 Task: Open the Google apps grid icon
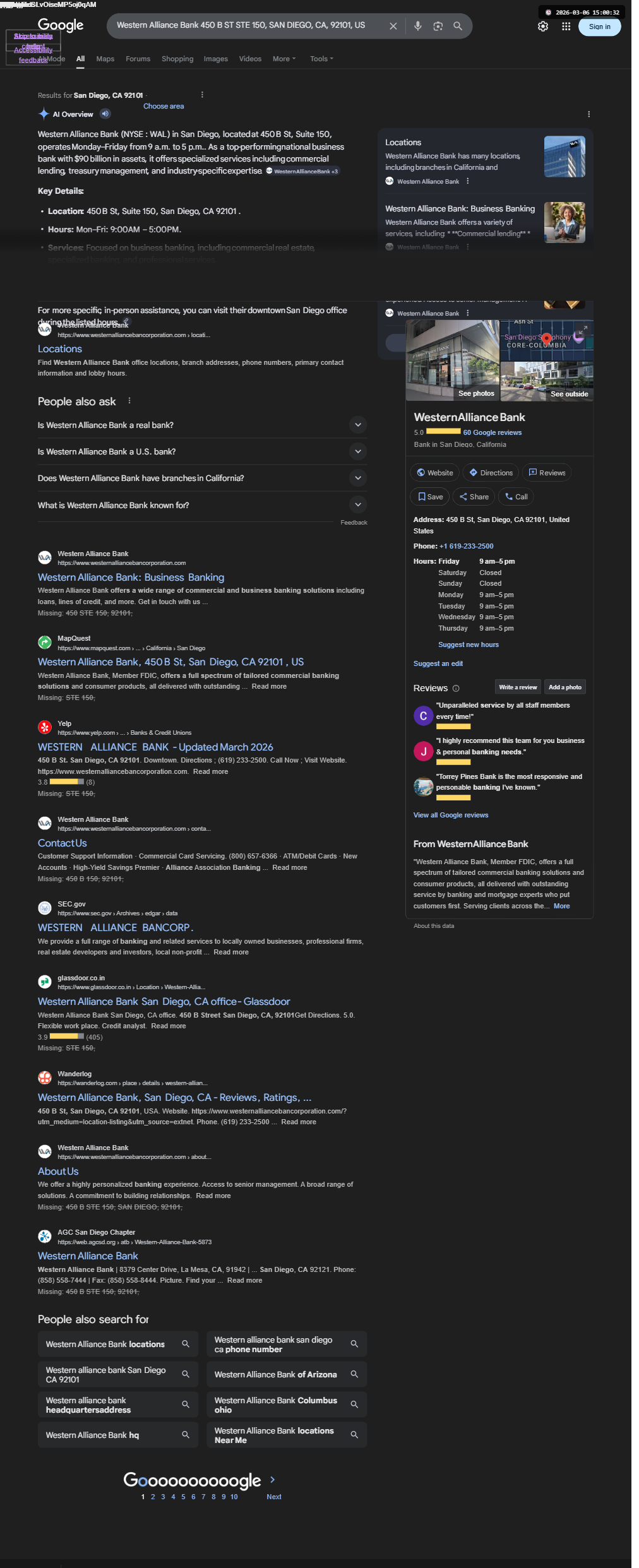[x=566, y=27]
